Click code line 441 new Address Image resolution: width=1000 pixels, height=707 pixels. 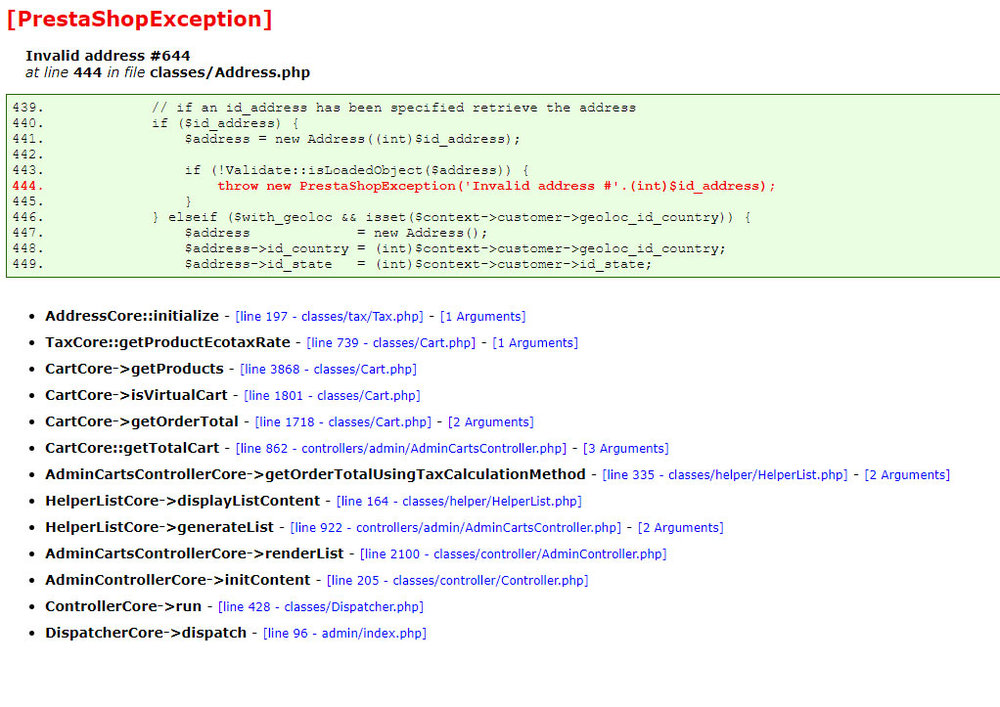coord(353,139)
